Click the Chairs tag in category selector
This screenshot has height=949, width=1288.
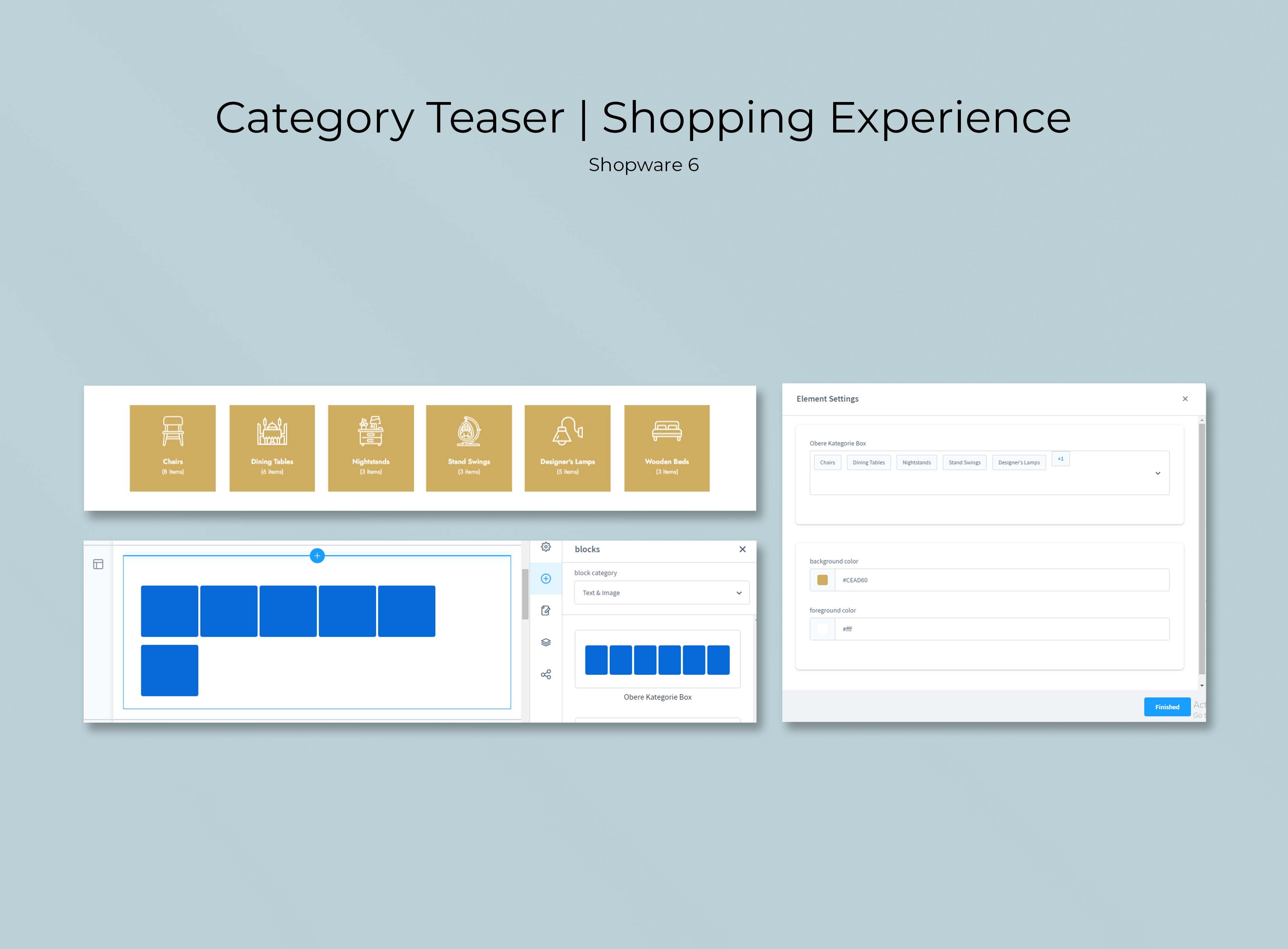(827, 462)
